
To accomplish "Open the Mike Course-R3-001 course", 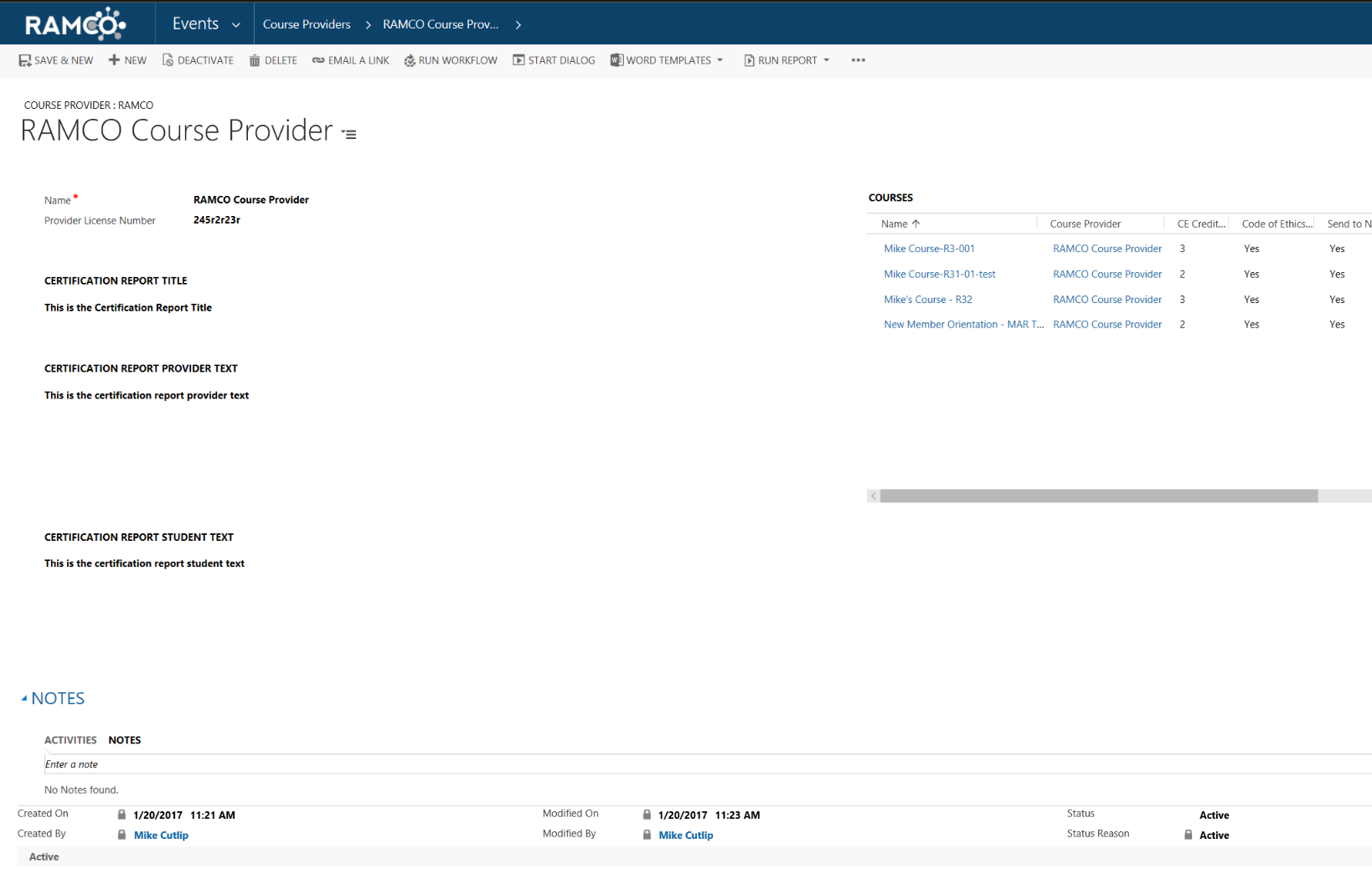I will pos(929,249).
